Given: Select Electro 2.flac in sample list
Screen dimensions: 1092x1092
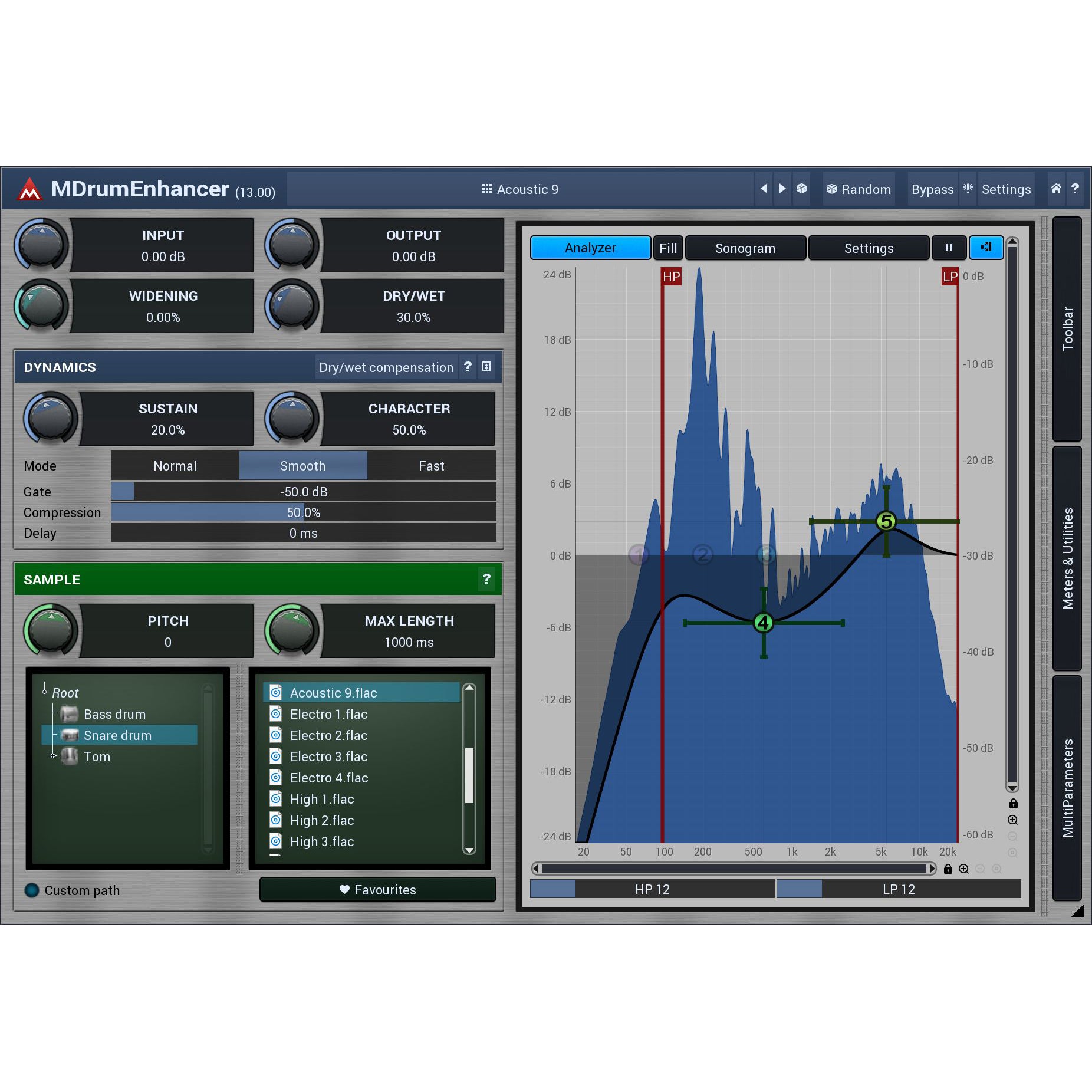Looking at the screenshot, I should click(x=328, y=735).
